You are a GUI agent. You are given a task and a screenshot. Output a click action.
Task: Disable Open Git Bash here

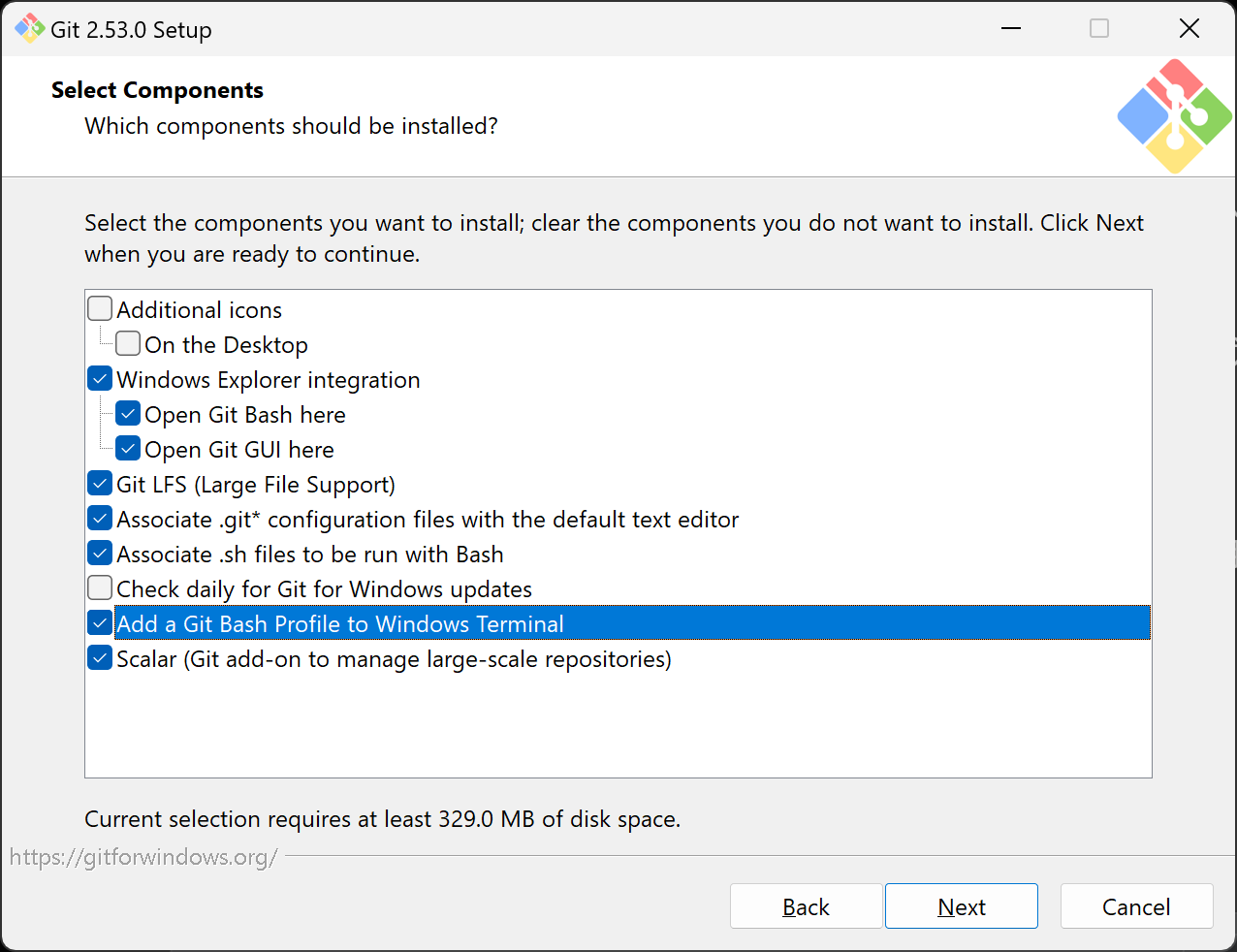[128, 414]
